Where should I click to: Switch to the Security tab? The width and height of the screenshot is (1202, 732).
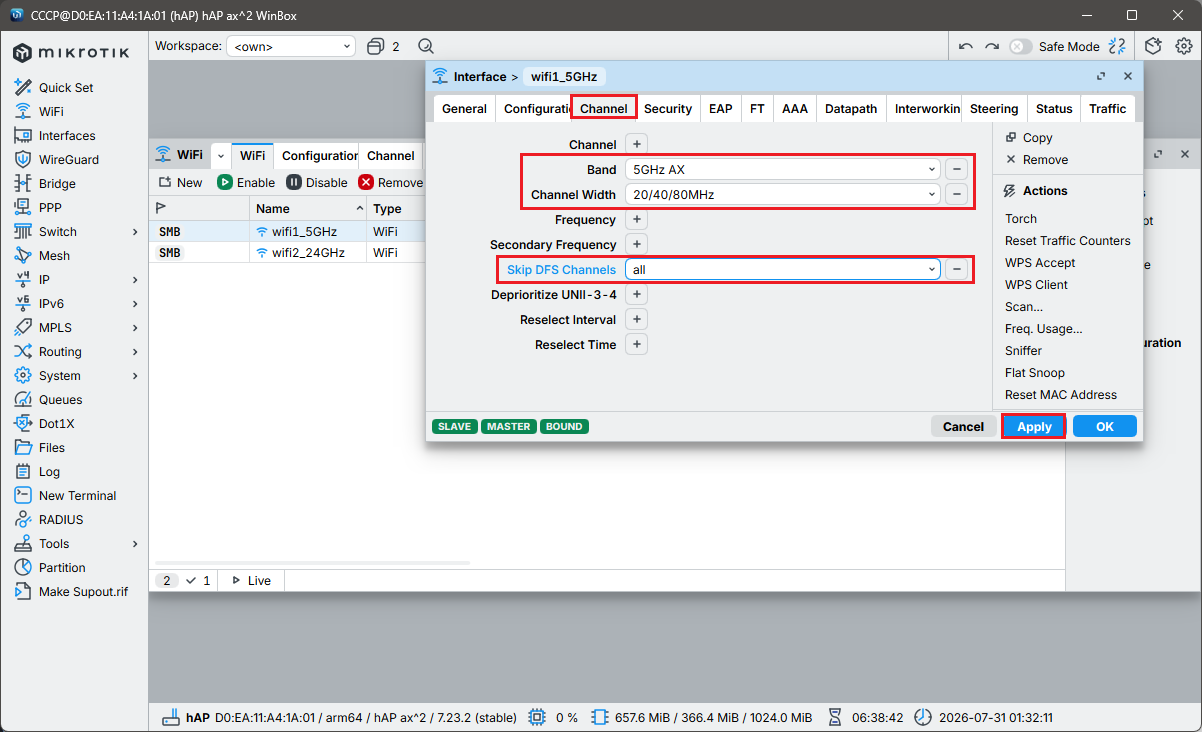668,108
